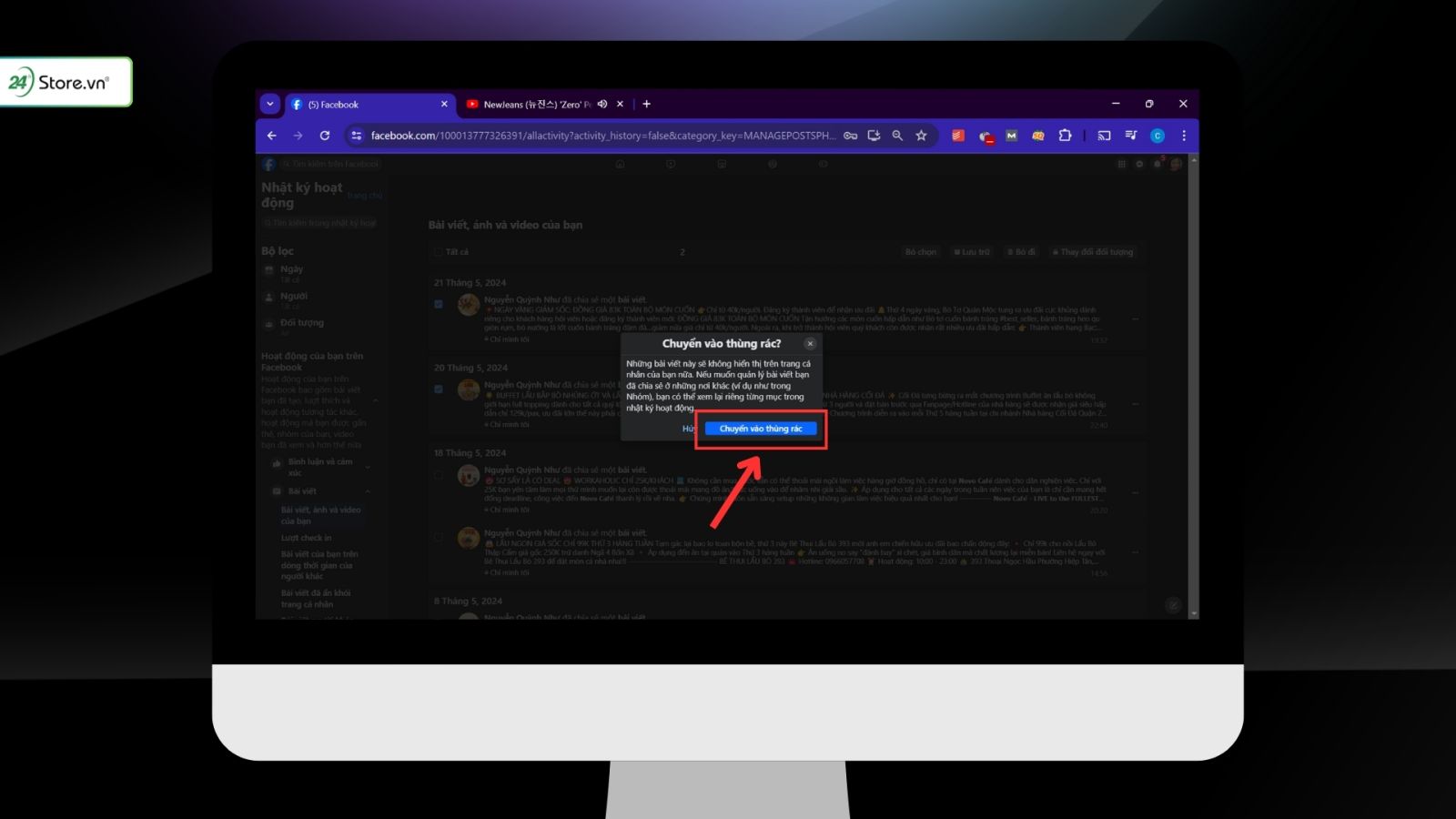The height and width of the screenshot is (819, 1456).
Task: Collapse the Bài viết section chevron
Action: pyautogui.click(x=368, y=491)
